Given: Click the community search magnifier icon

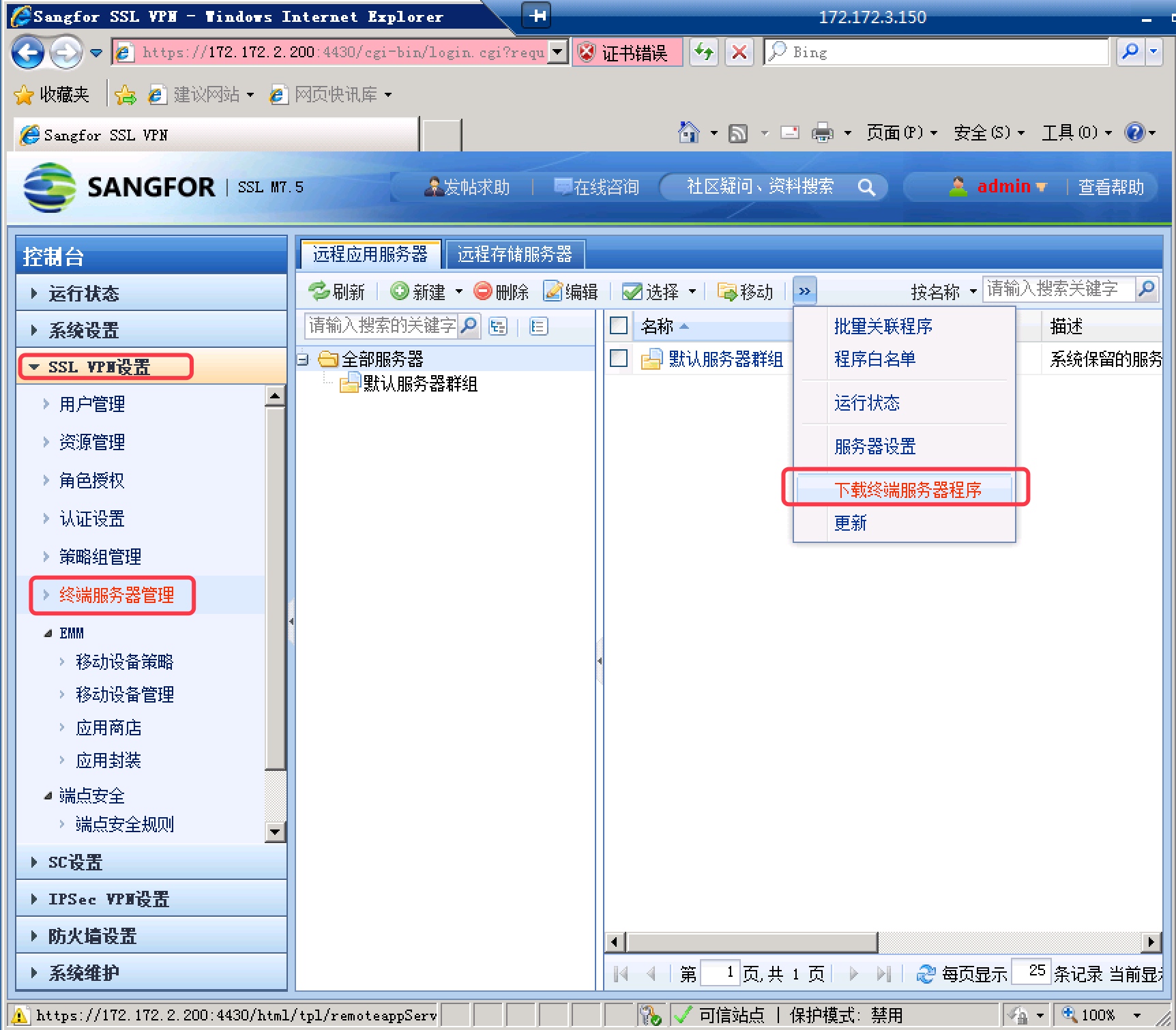Looking at the screenshot, I should pos(866,188).
